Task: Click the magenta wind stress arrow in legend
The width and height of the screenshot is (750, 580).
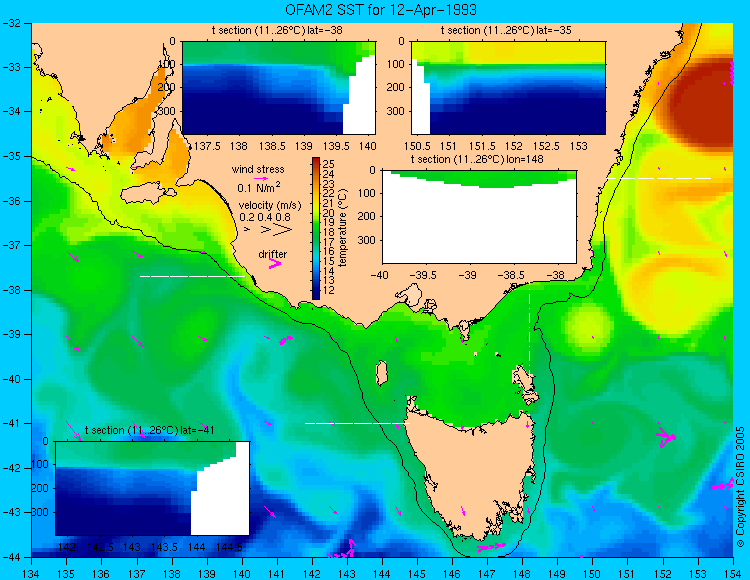Action: (x=261, y=178)
